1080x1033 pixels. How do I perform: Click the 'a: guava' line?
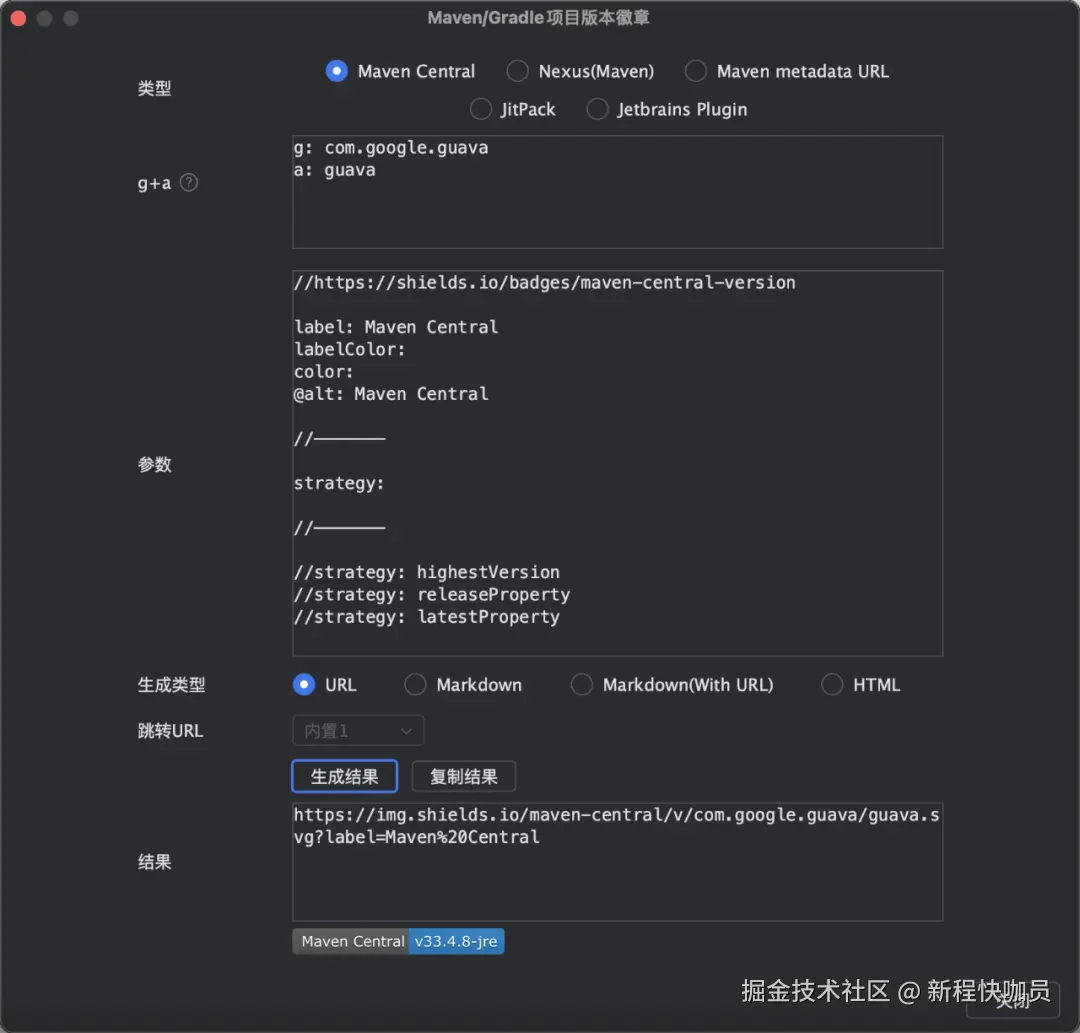334,170
